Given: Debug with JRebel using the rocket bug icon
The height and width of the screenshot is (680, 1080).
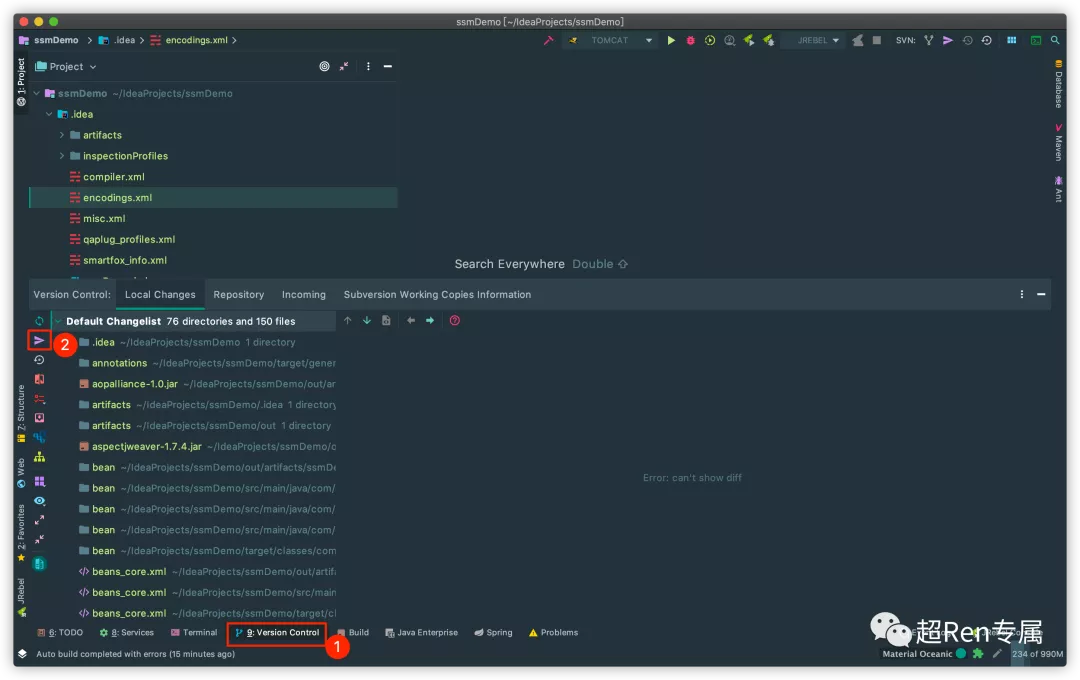Looking at the screenshot, I should tap(768, 40).
